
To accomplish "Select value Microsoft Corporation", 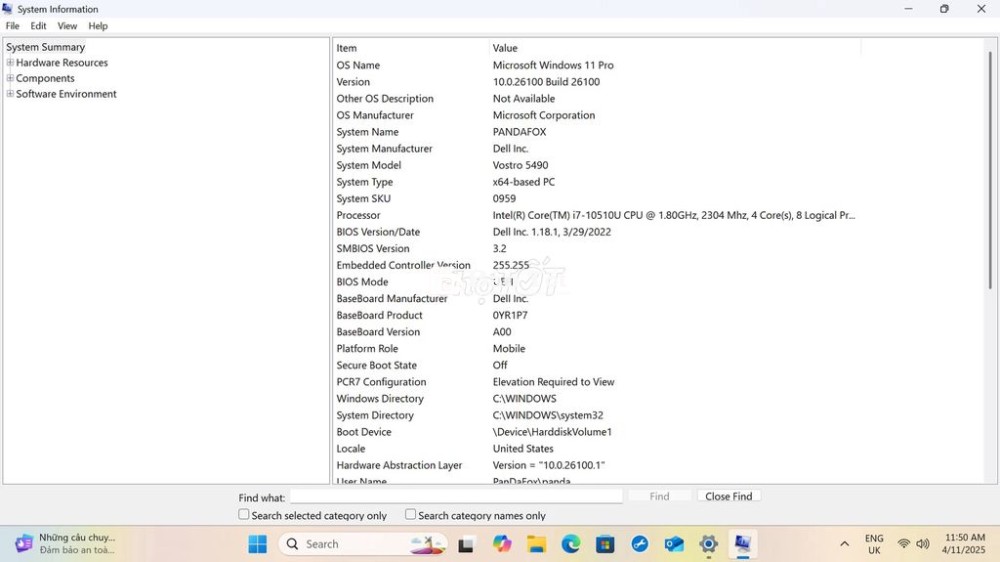I will tap(544, 115).
